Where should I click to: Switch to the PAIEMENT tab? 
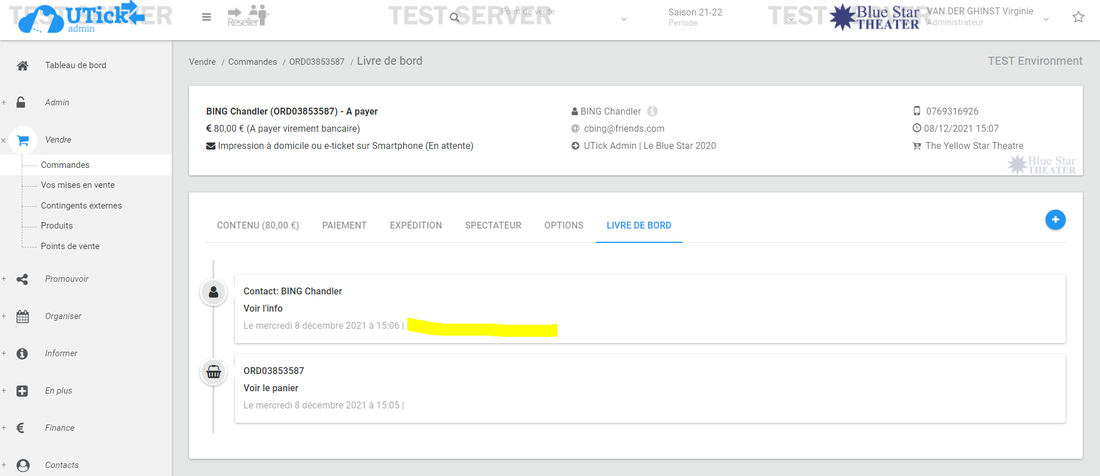[344, 226]
